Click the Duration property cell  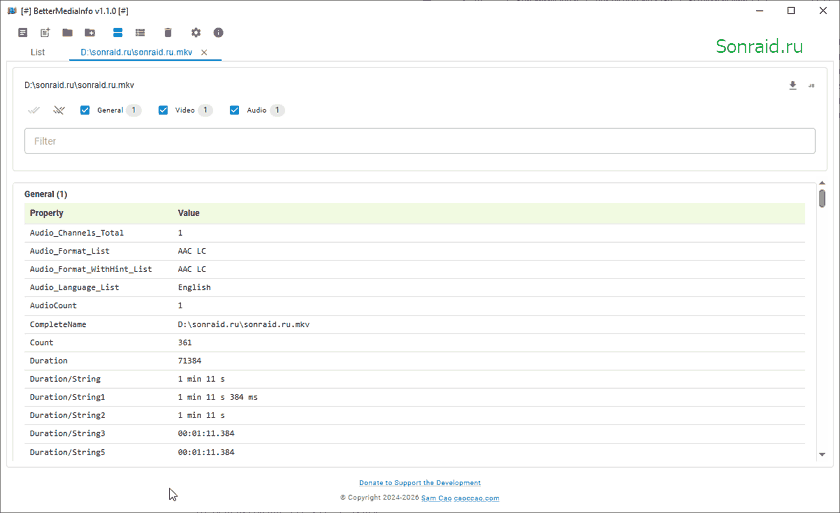(49, 361)
